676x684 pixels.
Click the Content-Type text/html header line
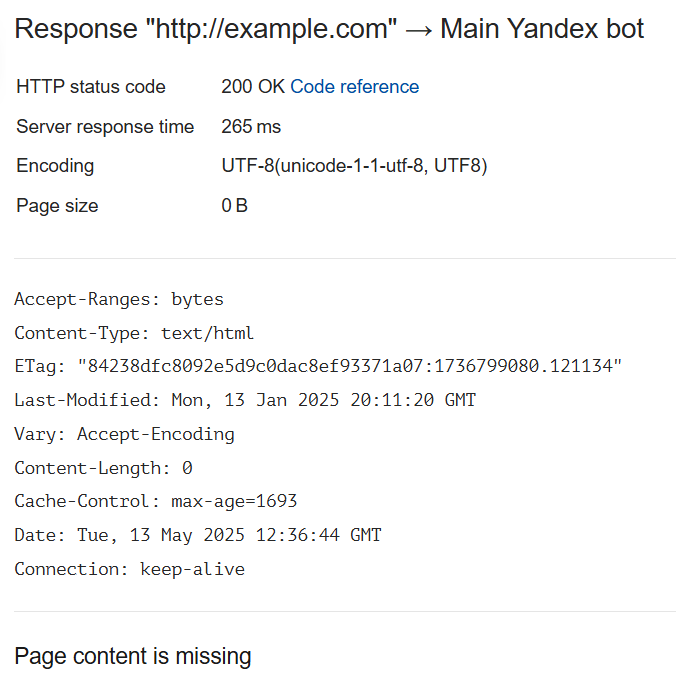tap(134, 333)
